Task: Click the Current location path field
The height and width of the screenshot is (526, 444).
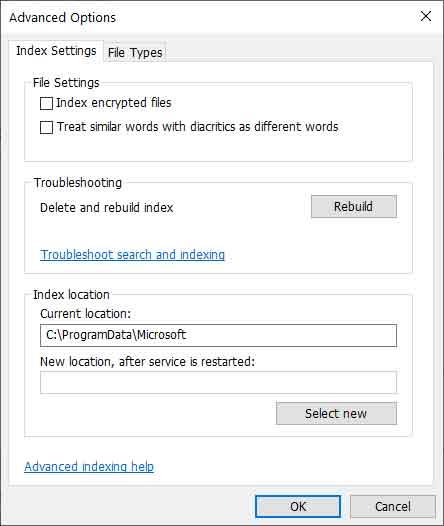Action: (218, 335)
